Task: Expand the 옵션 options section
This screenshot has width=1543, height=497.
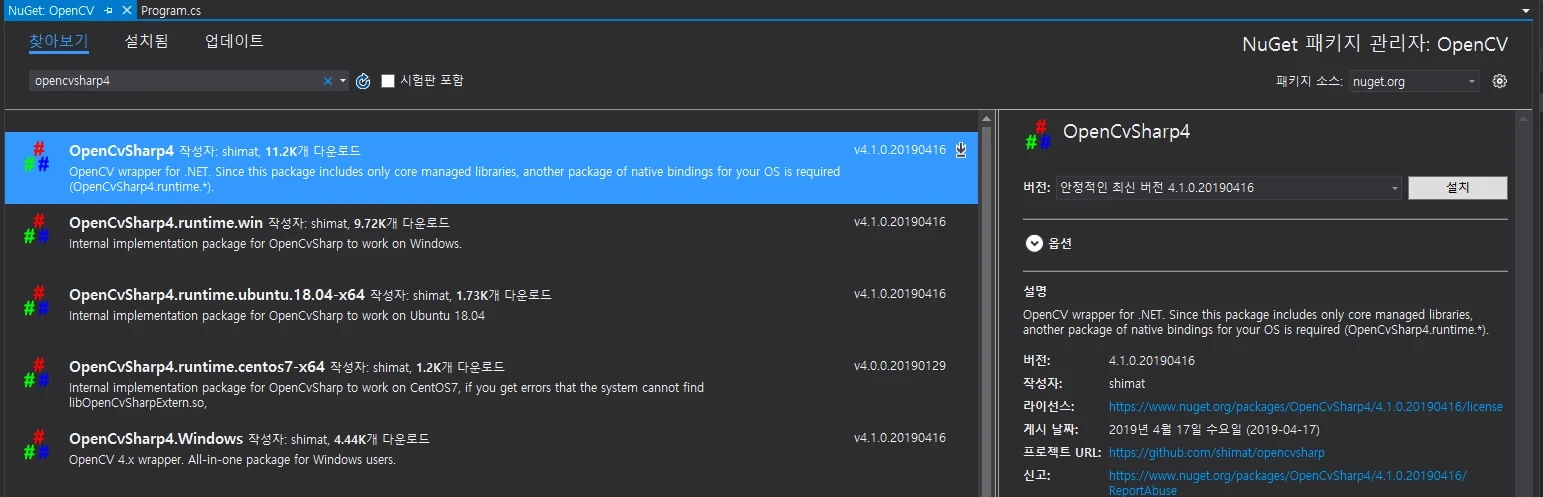Action: 1034,243
